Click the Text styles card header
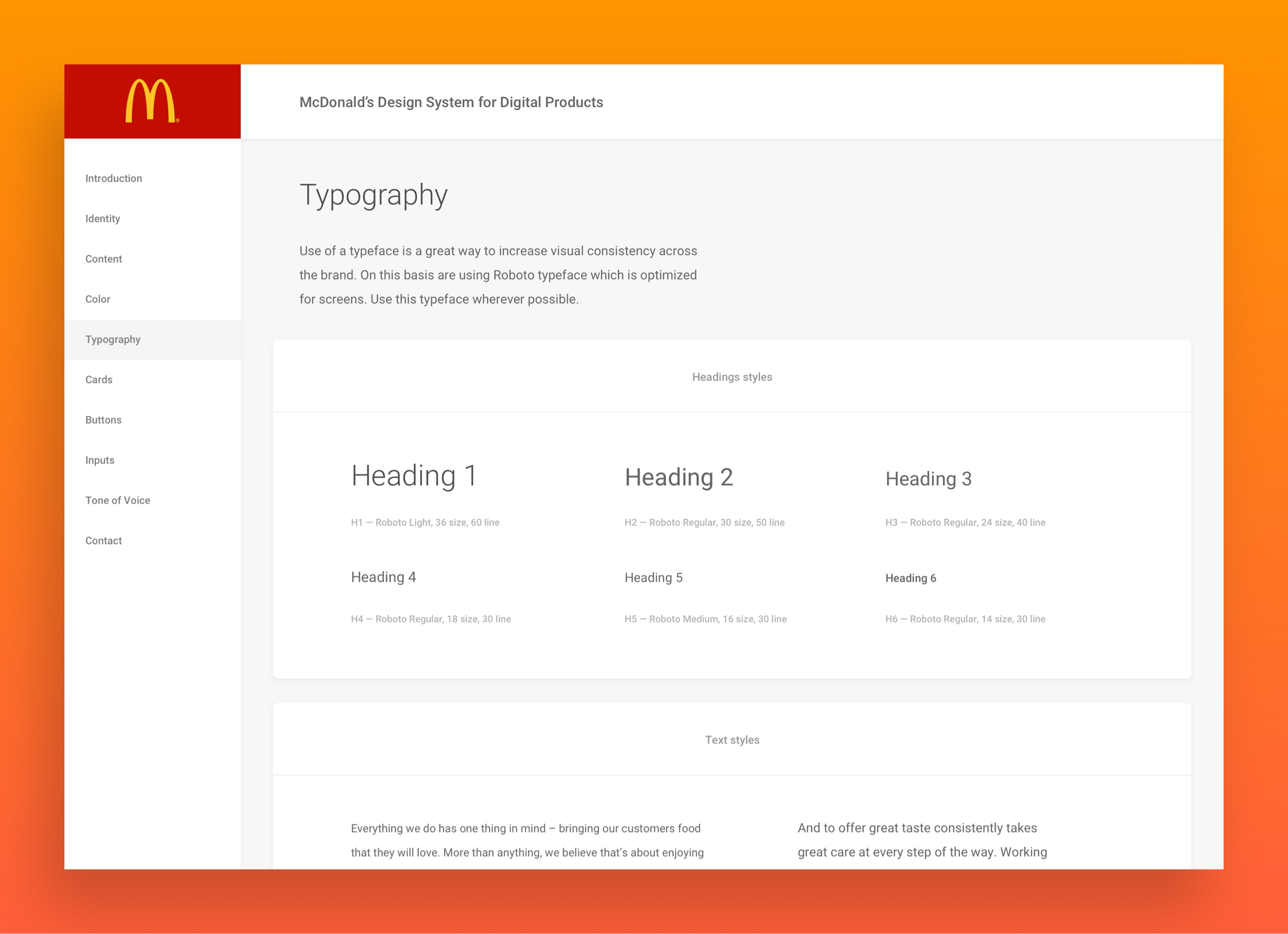 point(732,740)
